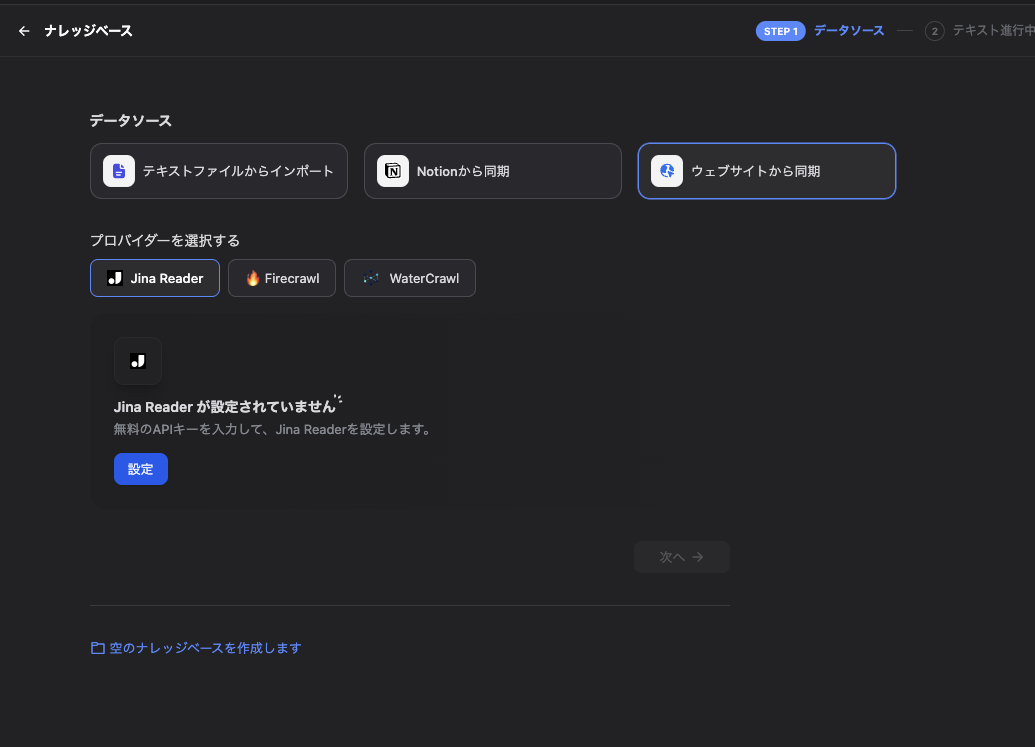This screenshot has height=747, width=1035.
Task: Click the folder icon beside empty knowledge base link
Action: (97, 647)
